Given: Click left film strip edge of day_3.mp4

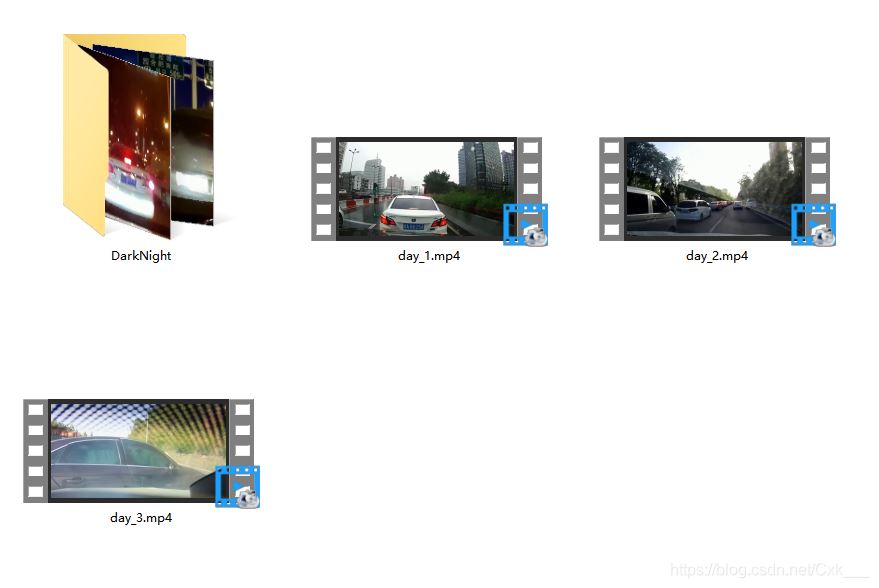Looking at the screenshot, I should tap(35, 450).
